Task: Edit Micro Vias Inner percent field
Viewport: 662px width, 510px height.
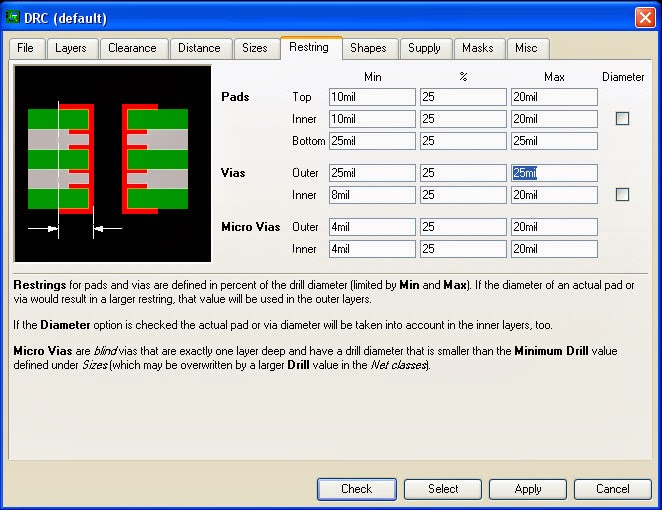Action: tap(463, 249)
